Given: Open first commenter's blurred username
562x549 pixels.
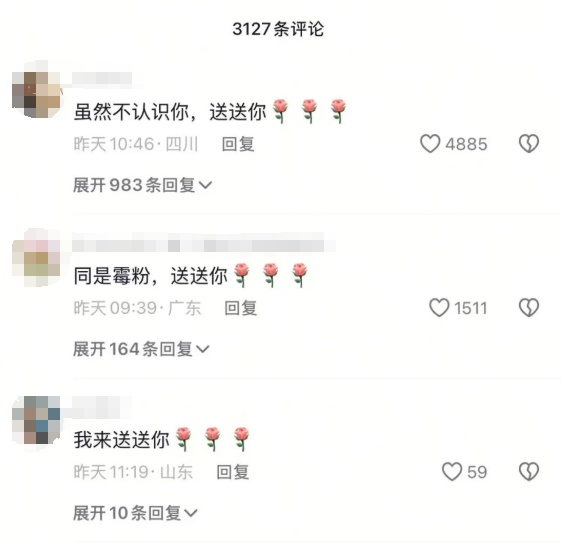Looking at the screenshot, I should [102, 79].
